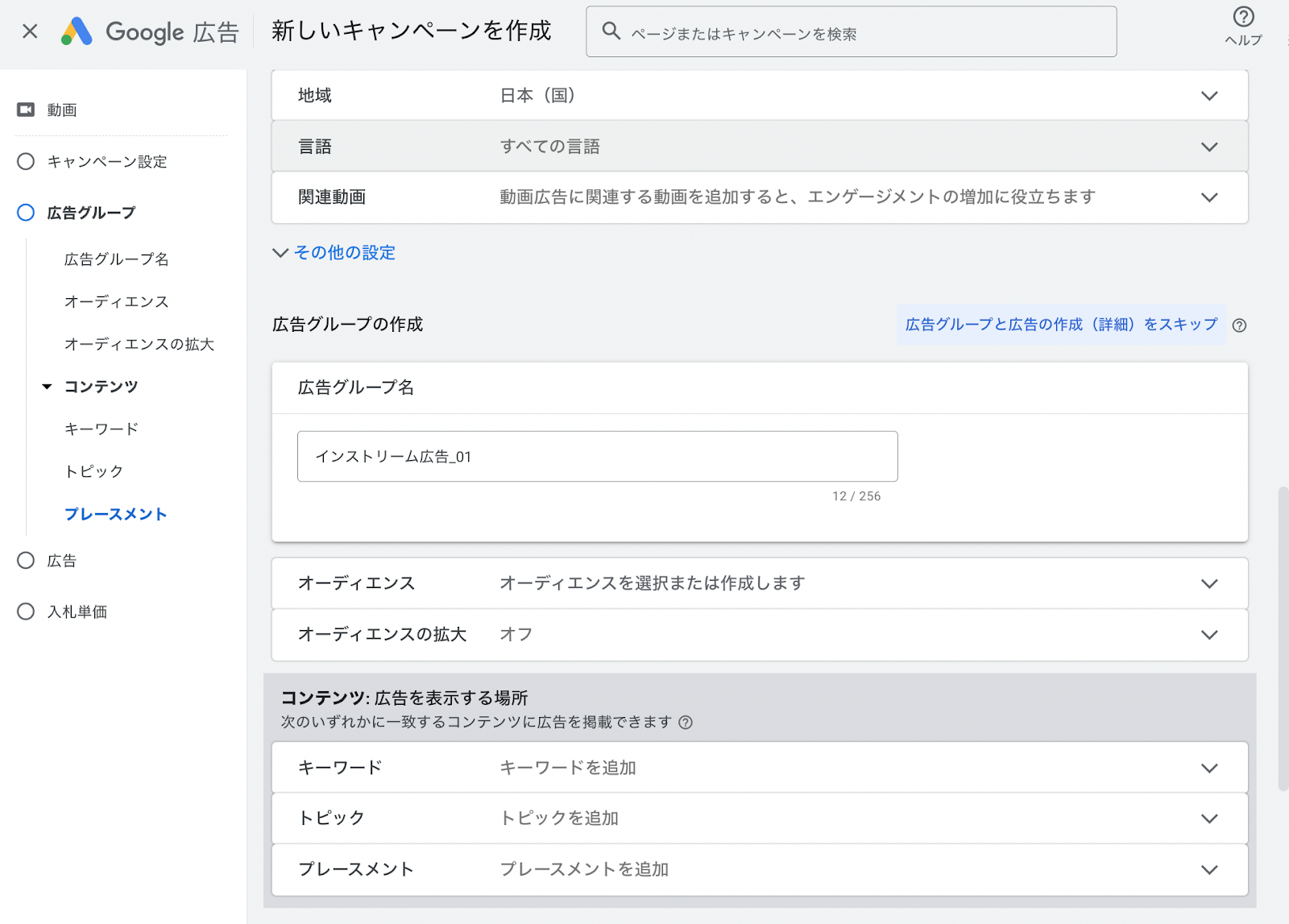The image size is (1289, 924).
Task: Go to キャンペーン設定 in sidebar
Action: click(107, 162)
